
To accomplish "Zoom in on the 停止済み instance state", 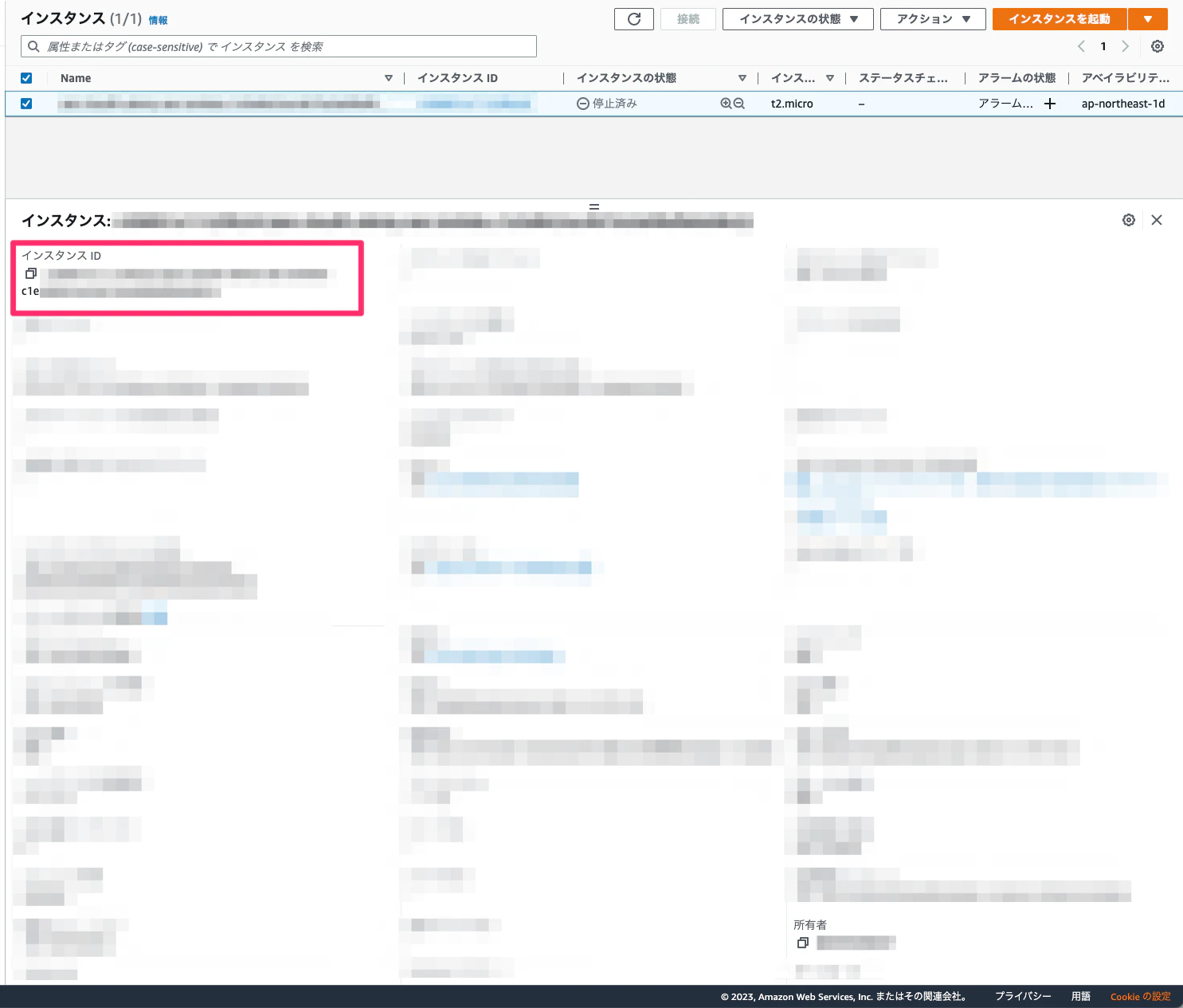I will [x=726, y=103].
